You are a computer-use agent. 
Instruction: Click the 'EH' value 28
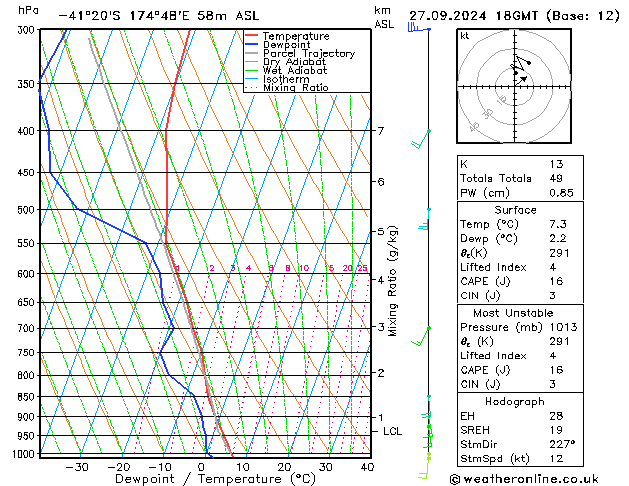tap(556, 416)
